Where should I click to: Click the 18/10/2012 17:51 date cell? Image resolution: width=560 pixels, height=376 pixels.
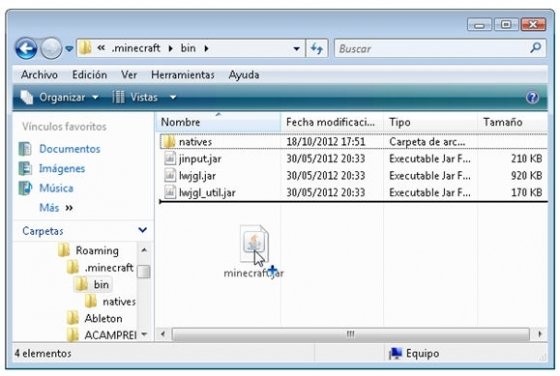click(326, 141)
